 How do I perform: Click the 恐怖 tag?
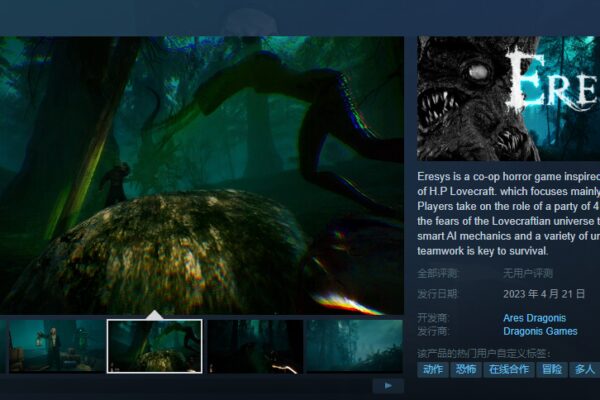click(466, 369)
